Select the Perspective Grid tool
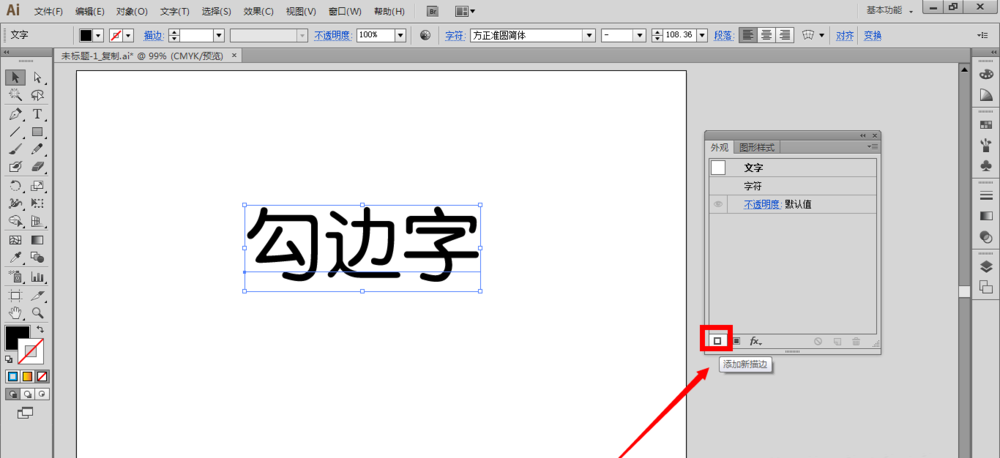Screen dimensions: 1000x458 (x=38, y=221)
